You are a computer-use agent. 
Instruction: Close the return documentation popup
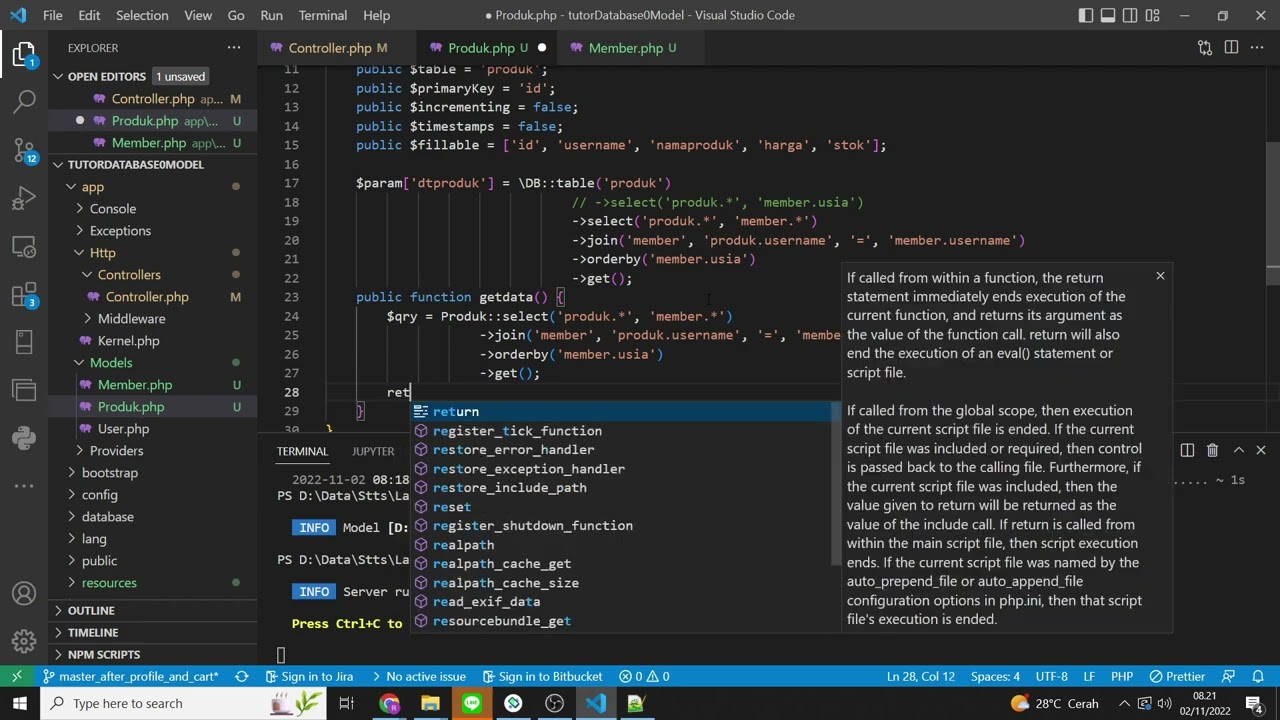point(1160,275)
